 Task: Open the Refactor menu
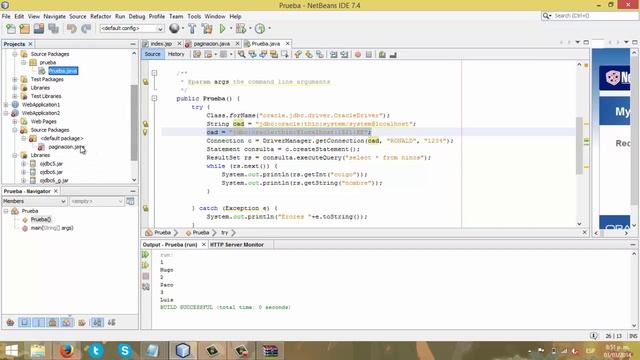pos(100,16)
